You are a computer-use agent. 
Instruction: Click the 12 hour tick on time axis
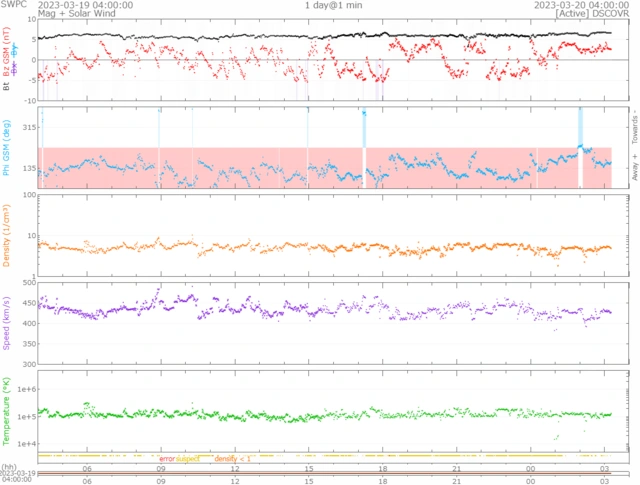[235, 468]
